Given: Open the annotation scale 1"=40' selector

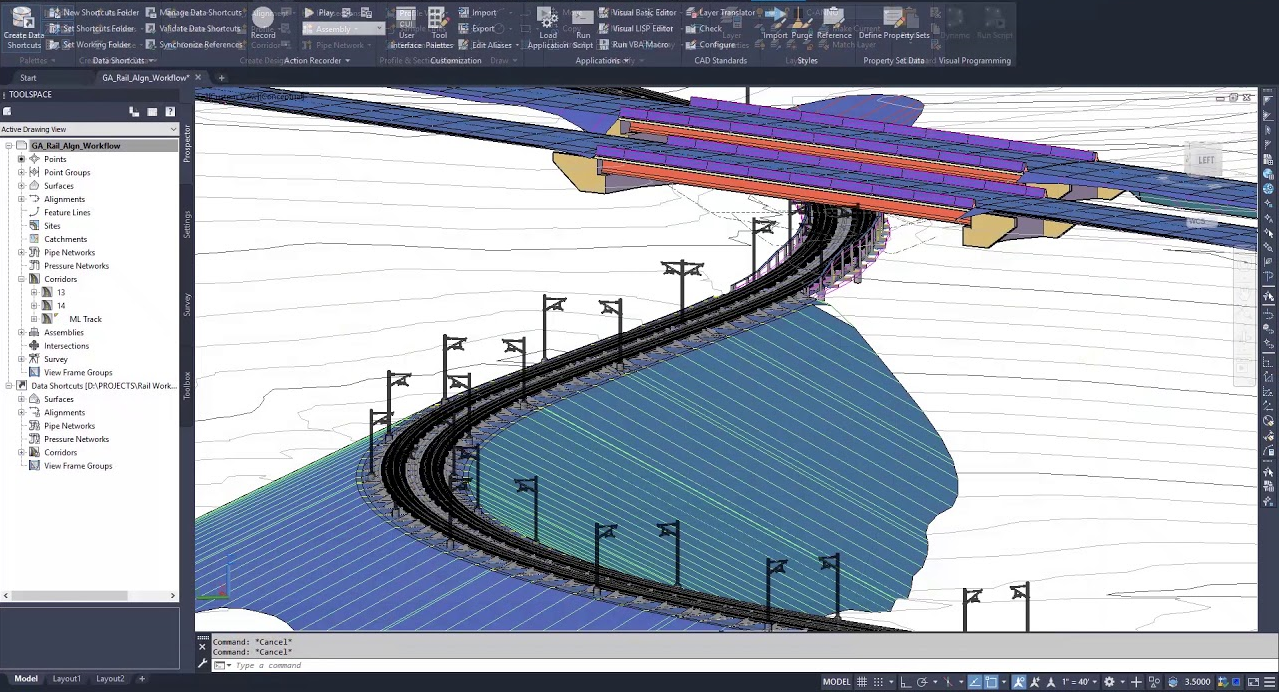Looking at the screenshot, I should point(1075,682).
